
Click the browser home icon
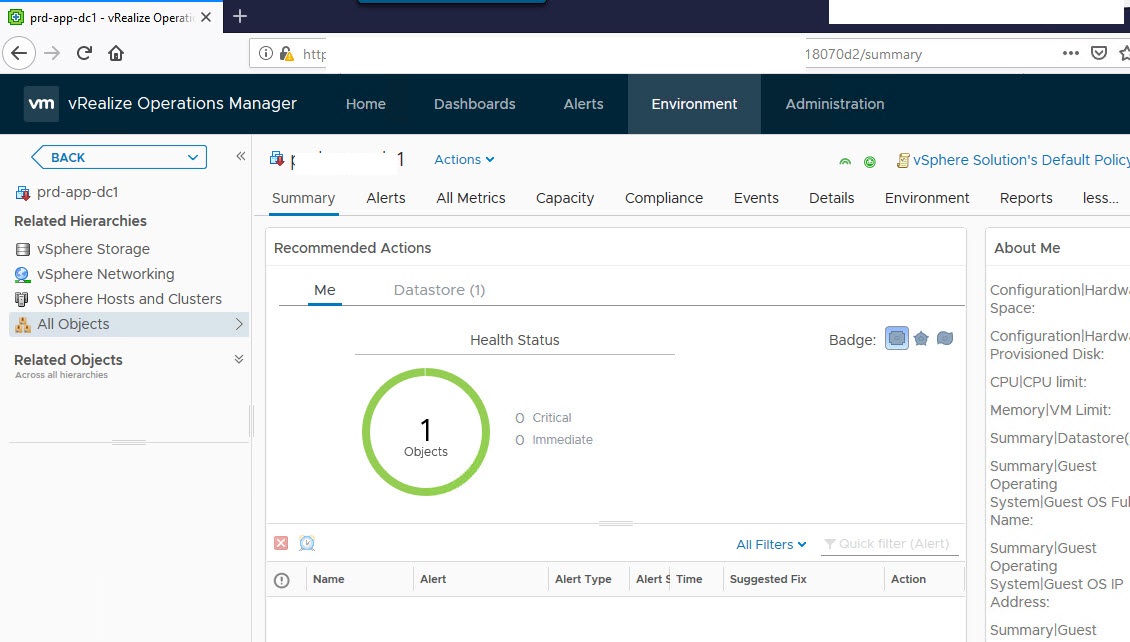(116, 54)
